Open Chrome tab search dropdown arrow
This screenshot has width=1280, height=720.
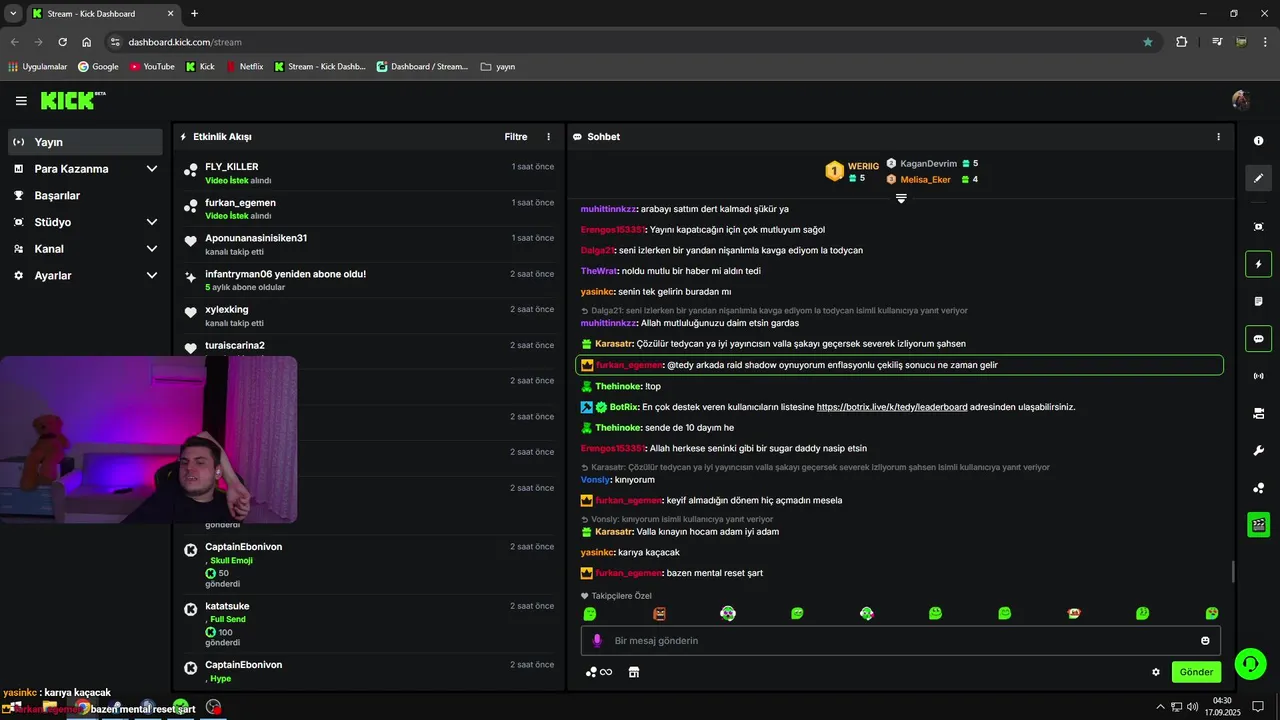pos(13,13)
